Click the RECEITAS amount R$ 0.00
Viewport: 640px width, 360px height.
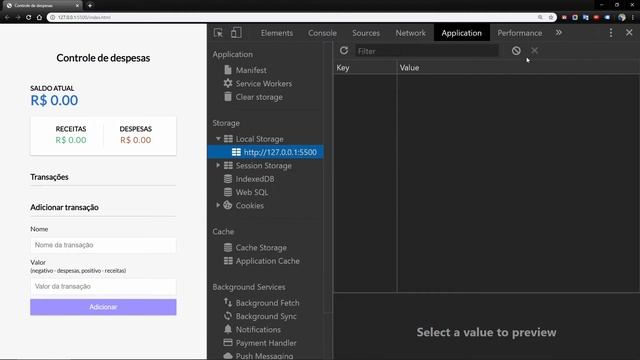pyautogui.click(x=71, y=140)
